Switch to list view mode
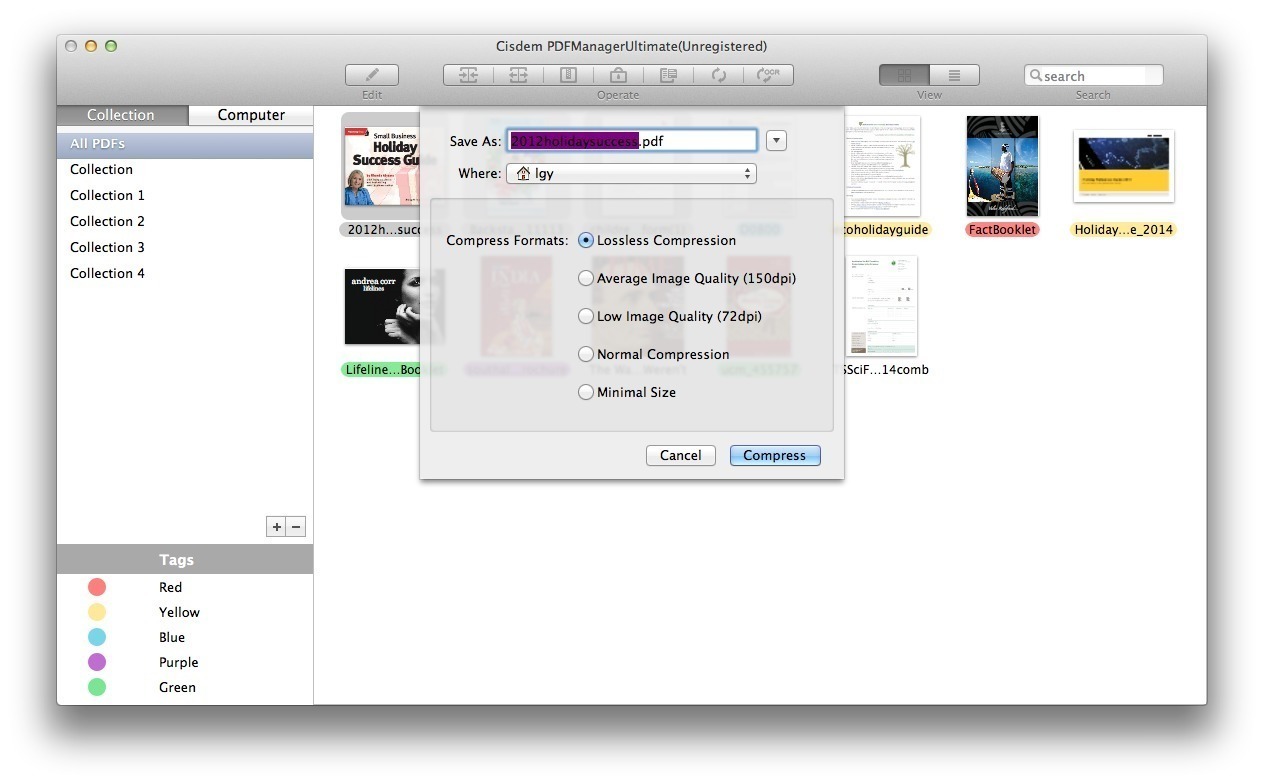 click(953, 74)
